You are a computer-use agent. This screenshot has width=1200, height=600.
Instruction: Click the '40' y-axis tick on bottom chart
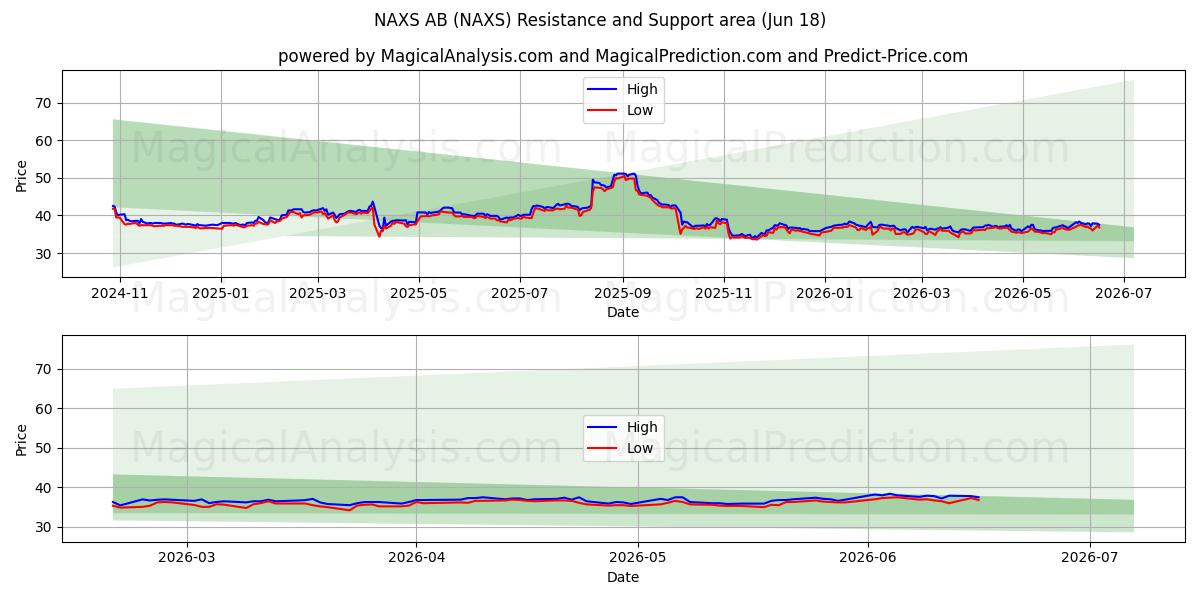pyautogui.click(x=45, y=488)
